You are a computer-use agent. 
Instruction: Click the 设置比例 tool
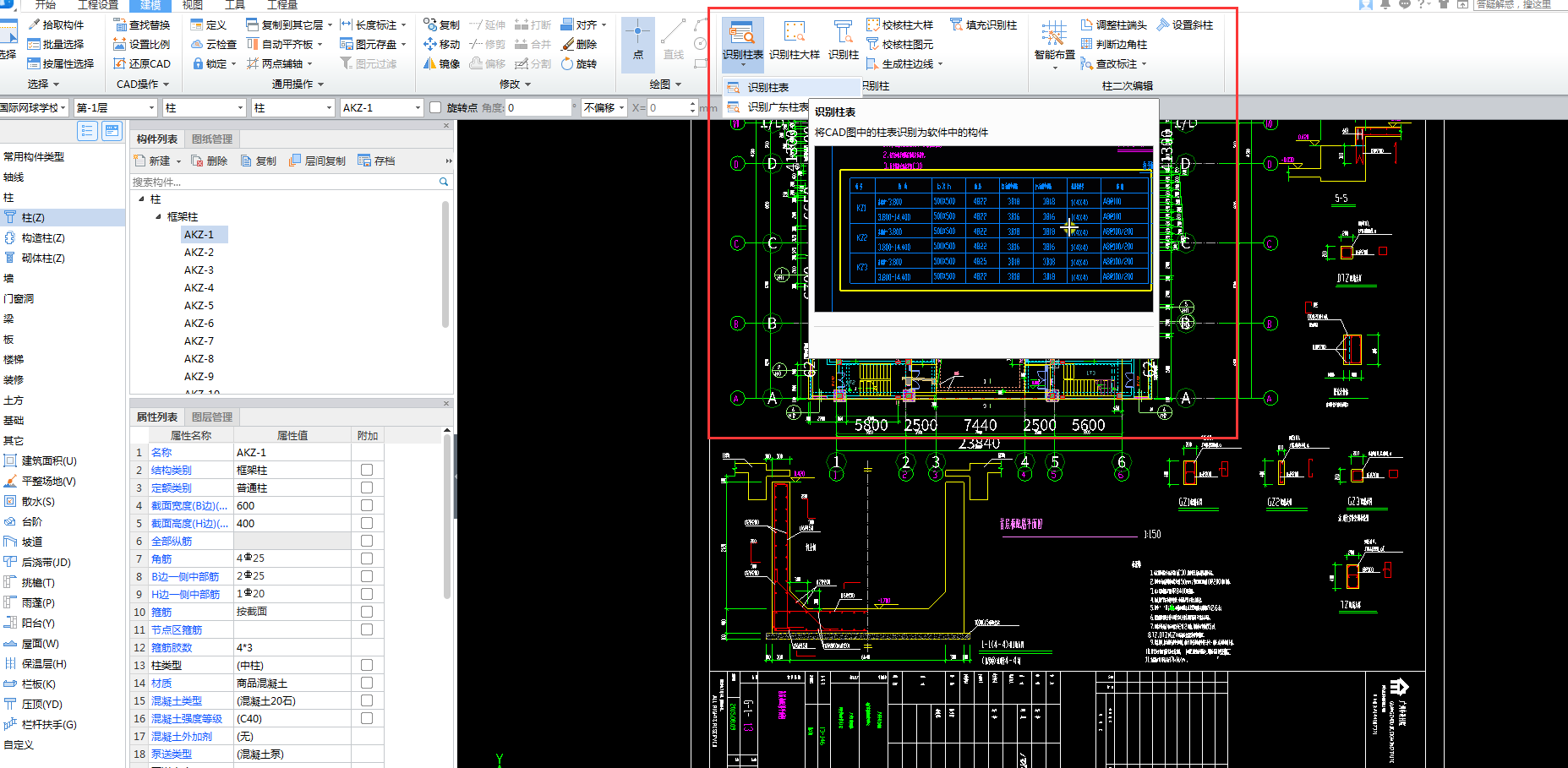pos(142,44)
